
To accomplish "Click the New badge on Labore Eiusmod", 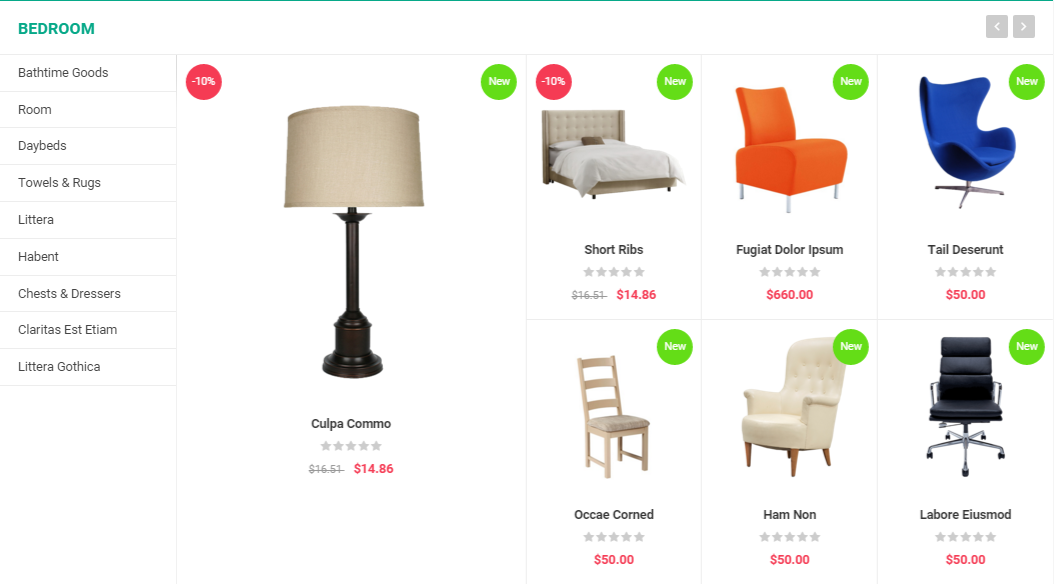I will coord(1026,347).
